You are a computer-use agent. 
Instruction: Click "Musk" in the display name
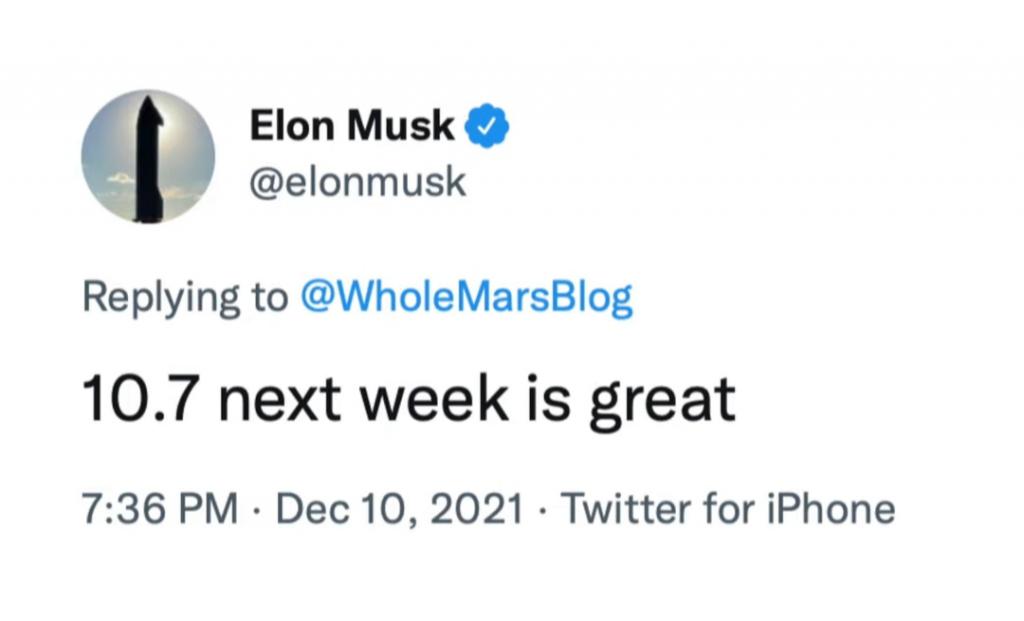(400, 125)
